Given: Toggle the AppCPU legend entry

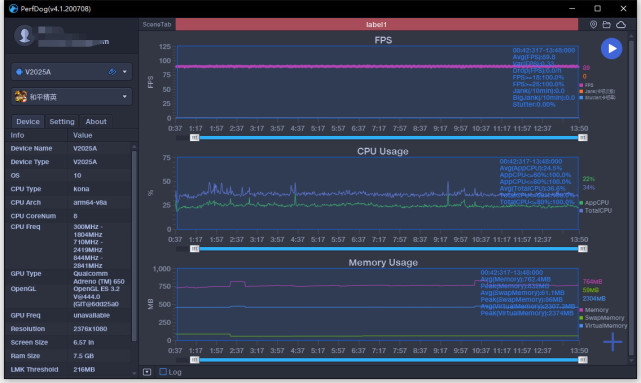Looking at the screenshot, I should click(594, 203).
